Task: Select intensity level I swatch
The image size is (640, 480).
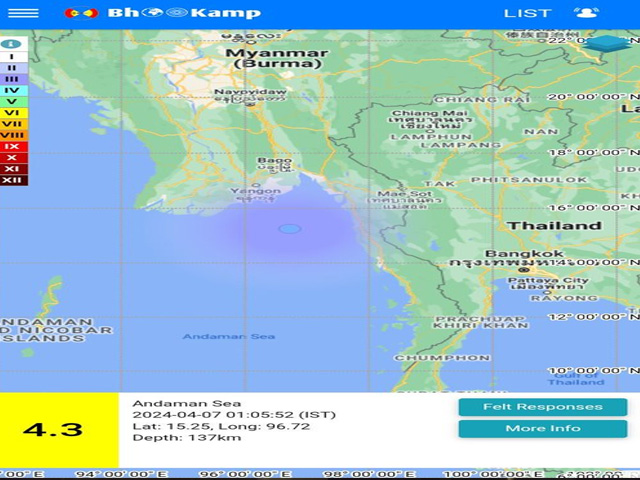Action: pyautogui.click(x=12, y=57)
